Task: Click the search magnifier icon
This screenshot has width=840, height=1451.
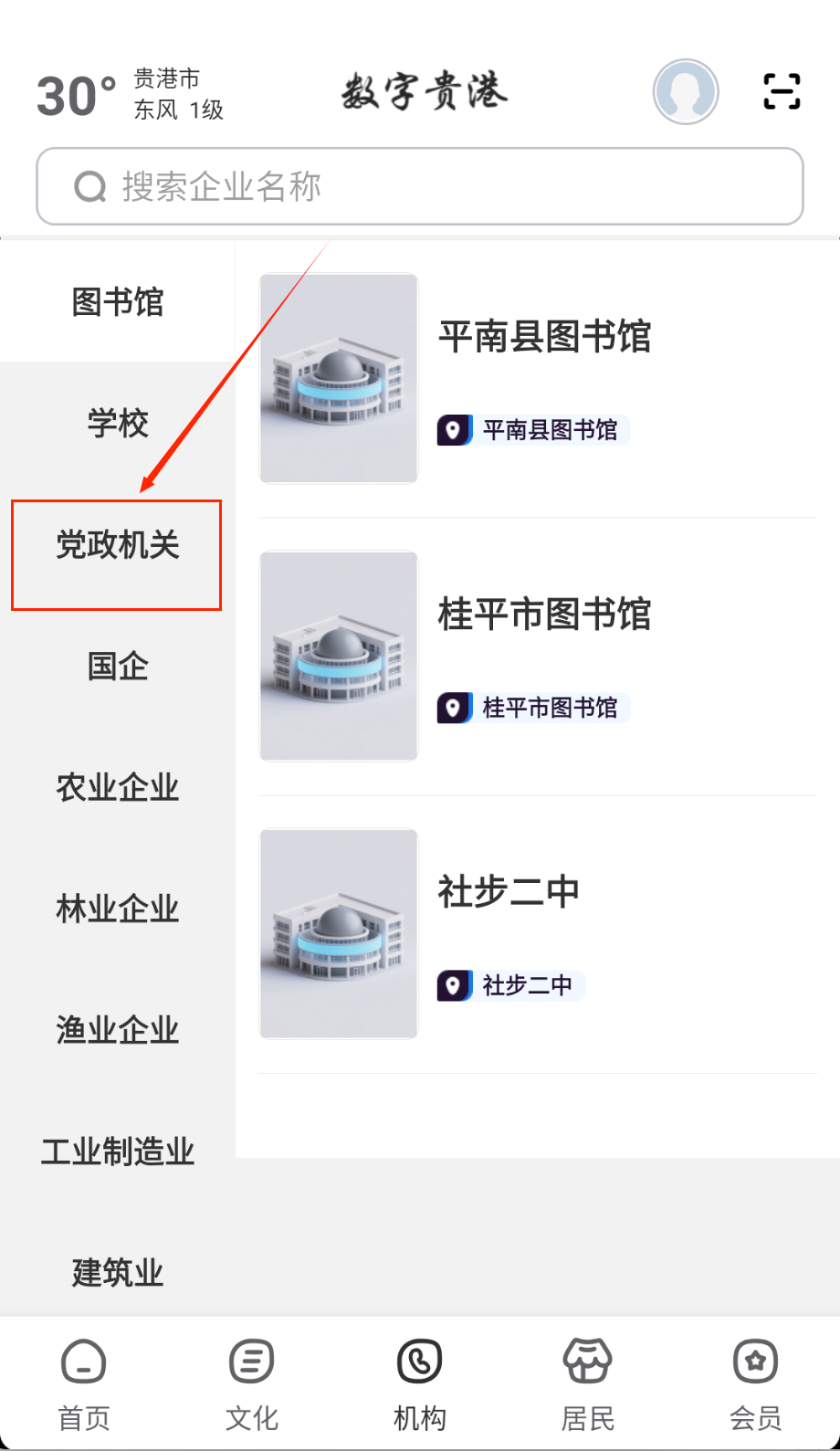Action: click(x=90, y=187)
